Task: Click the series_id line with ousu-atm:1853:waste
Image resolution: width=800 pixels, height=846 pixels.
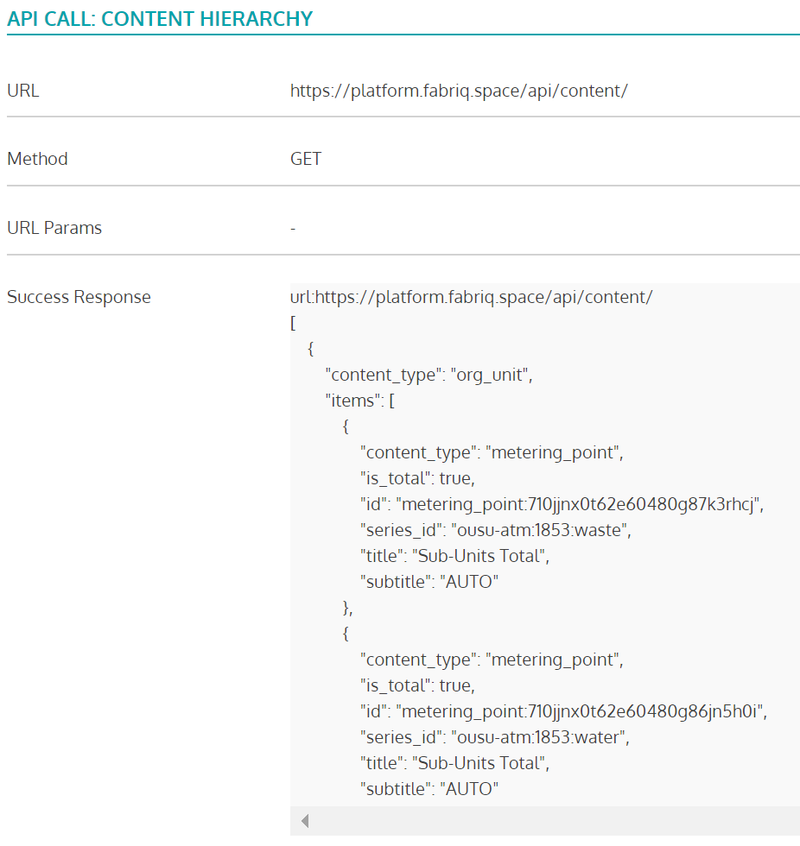Action: pos(495,530)
